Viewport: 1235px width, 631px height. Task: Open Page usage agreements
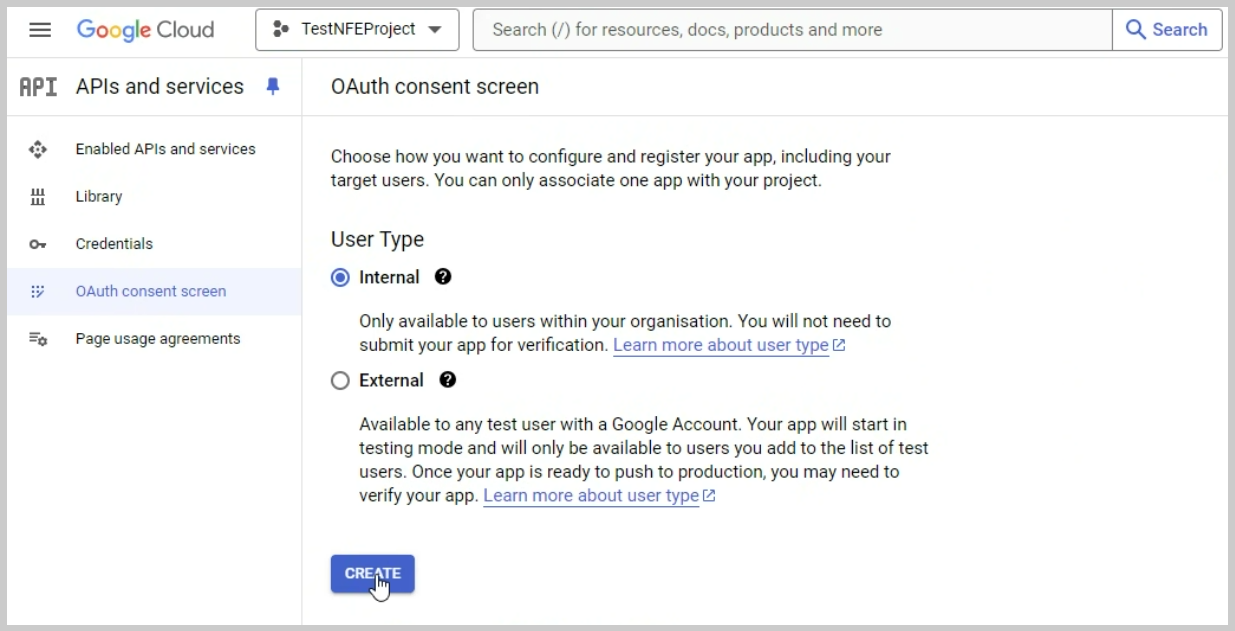tap(154, 339)
